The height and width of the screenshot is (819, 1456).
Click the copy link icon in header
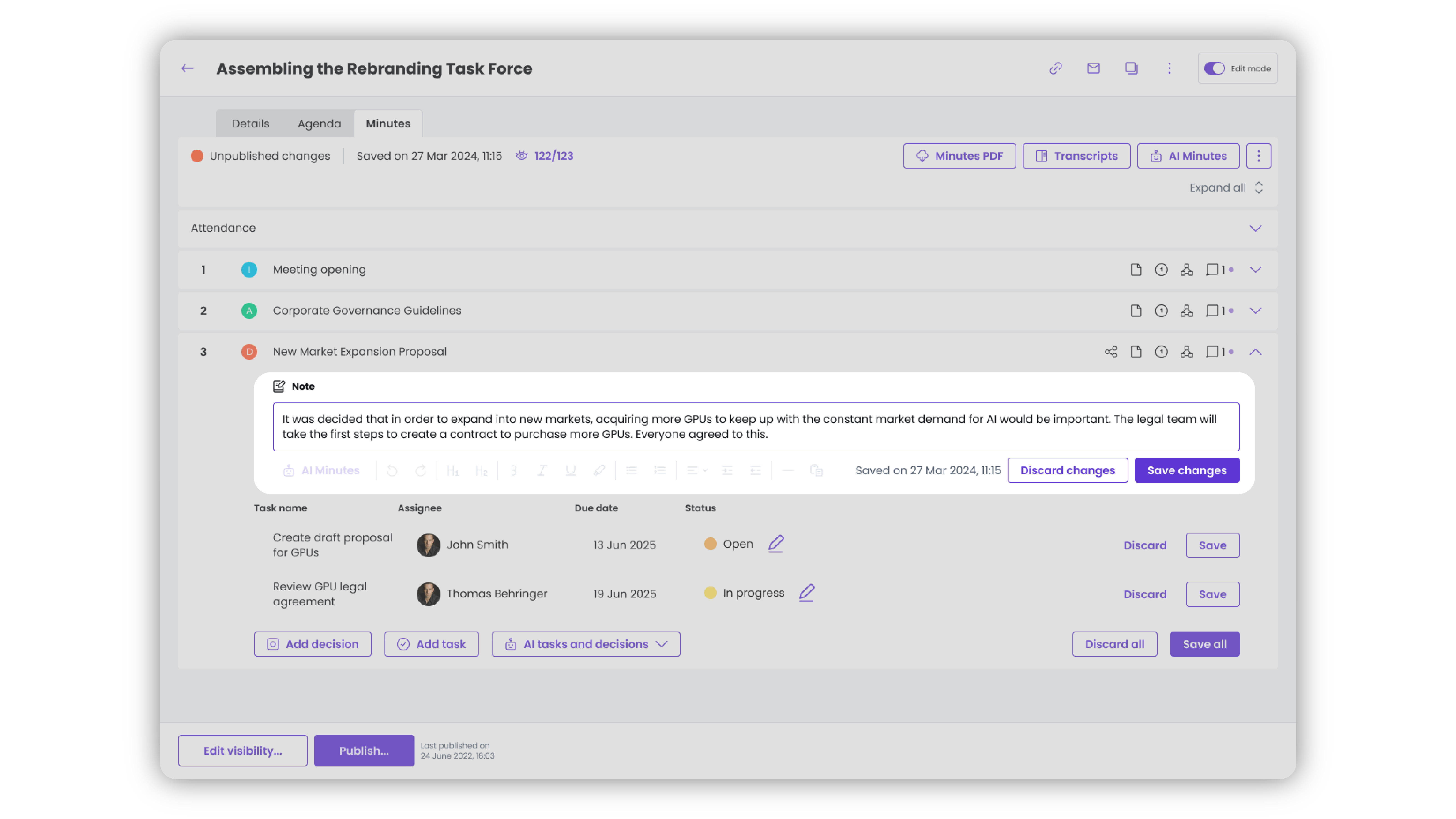tap(1055, 68)
